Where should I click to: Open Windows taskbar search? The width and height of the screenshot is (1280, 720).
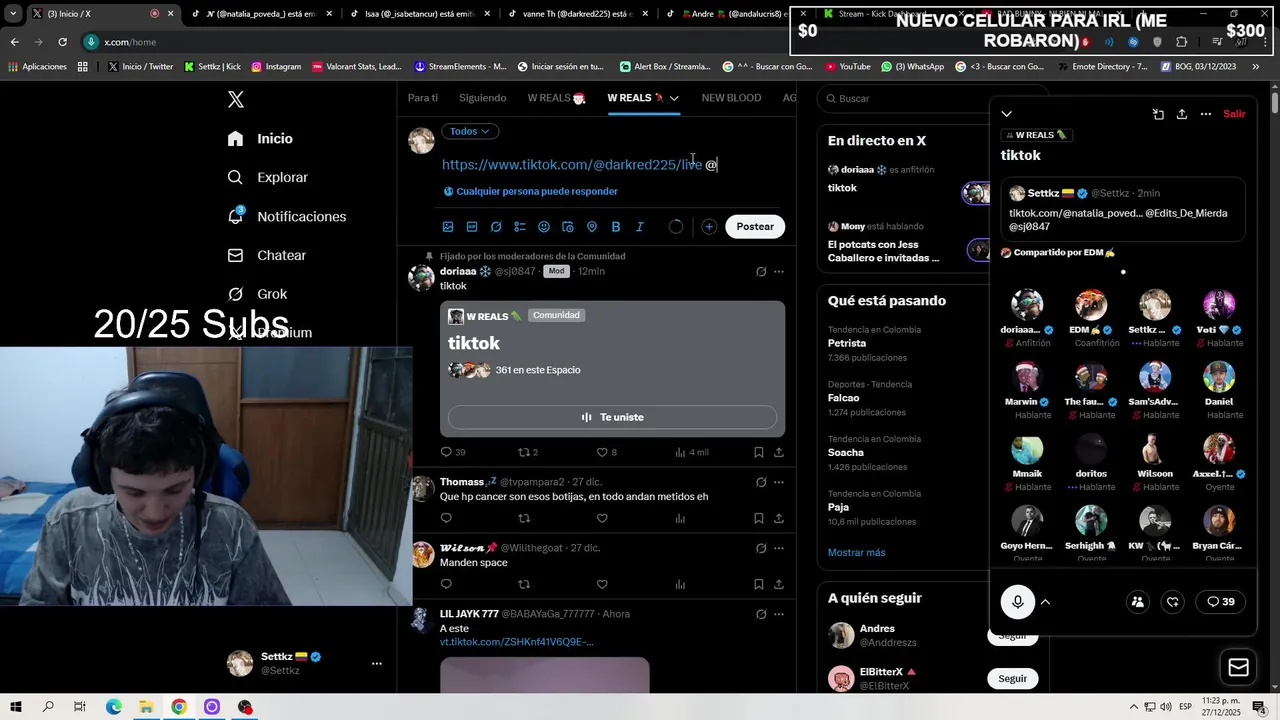point(48,707)
